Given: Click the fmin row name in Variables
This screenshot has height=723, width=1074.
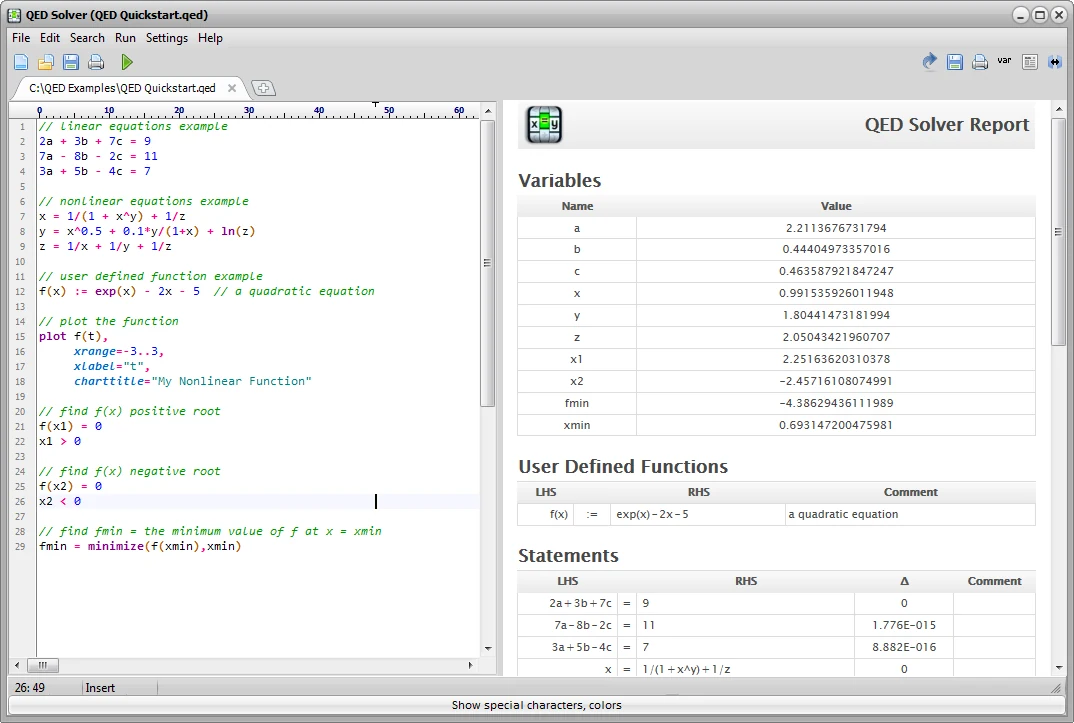Looking at the screenshot, I should tap(577, 403).
